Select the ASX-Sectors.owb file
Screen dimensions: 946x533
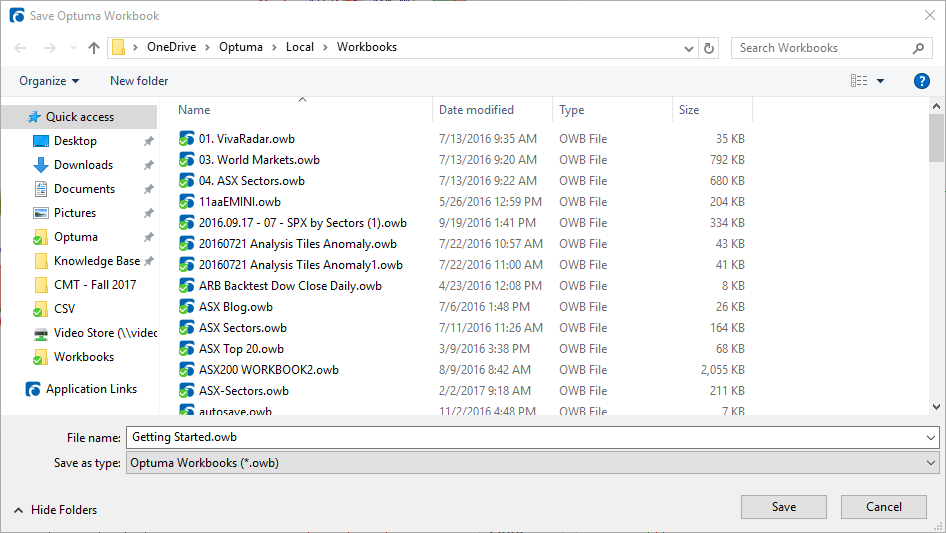[244, 391]
